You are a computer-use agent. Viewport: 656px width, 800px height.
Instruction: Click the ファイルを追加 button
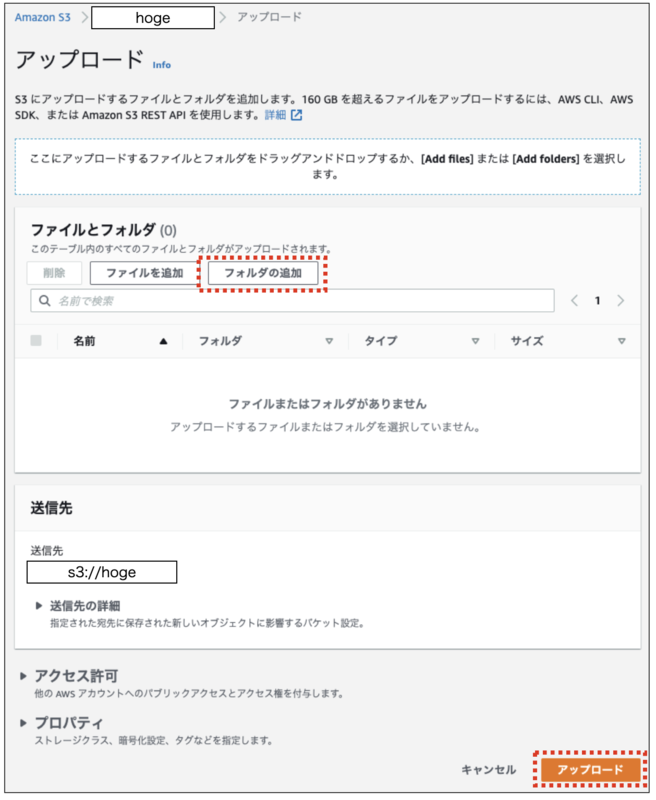pyautogui.click(x=144, y=273)
